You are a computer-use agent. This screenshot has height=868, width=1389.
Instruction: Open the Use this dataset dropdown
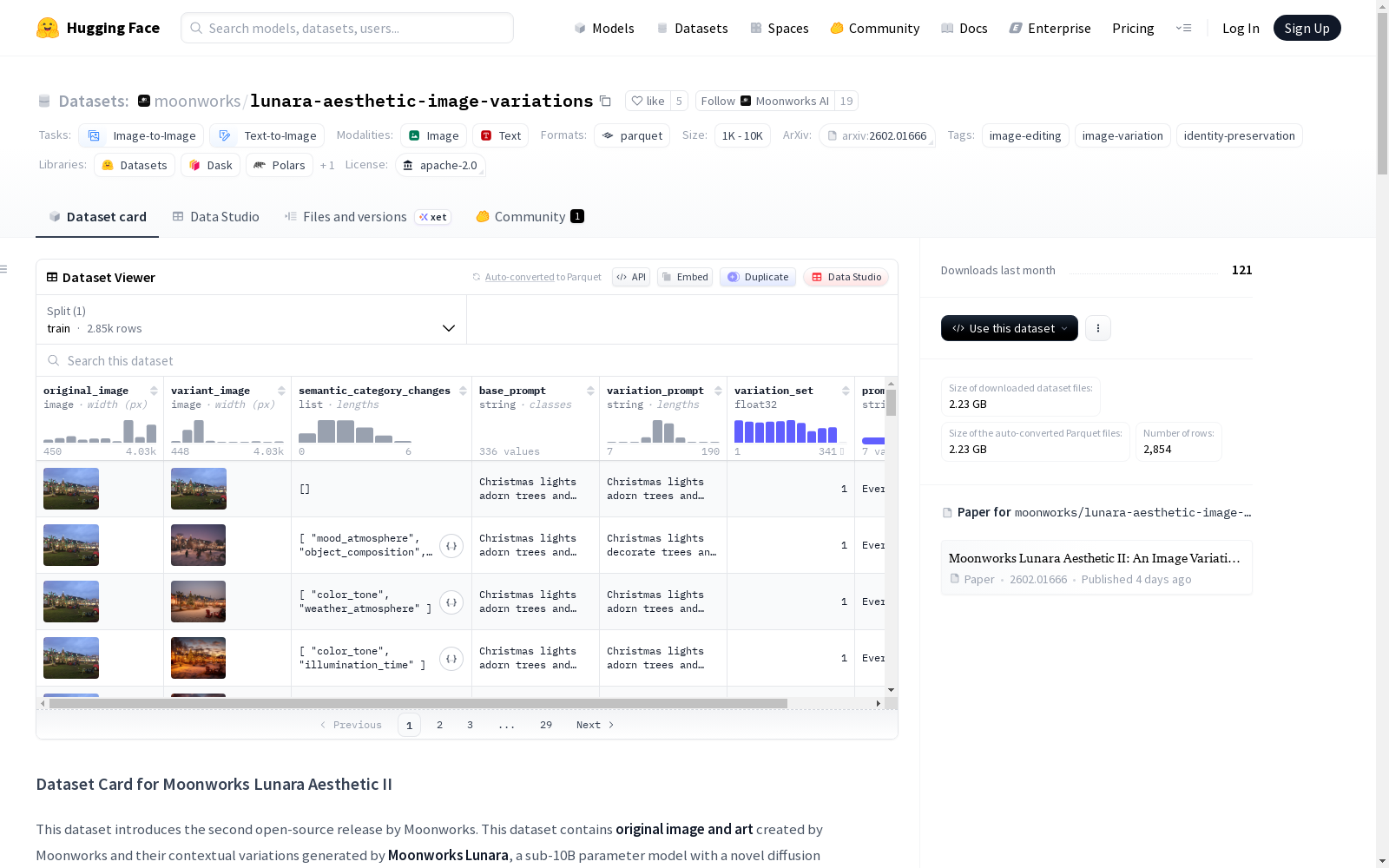1010,328
